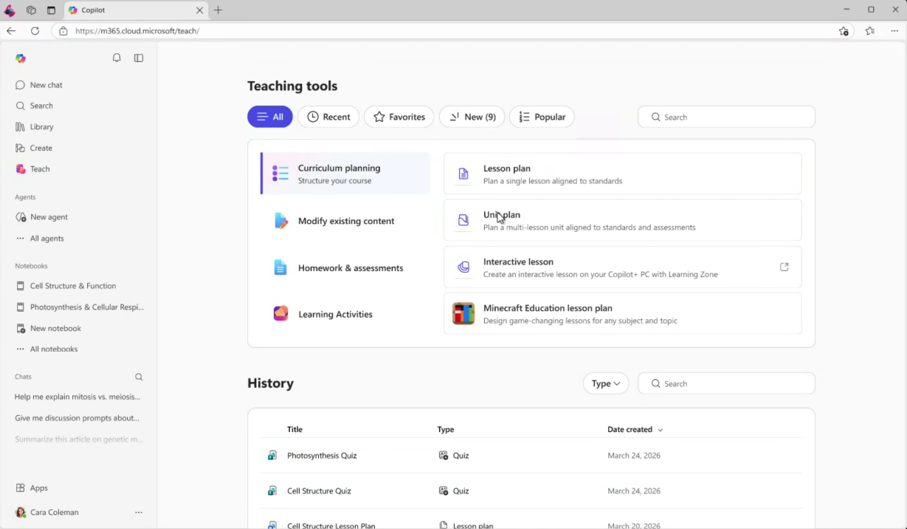Select the All filter tab
This screenshot has height=529, width=907.
[270, 117]
